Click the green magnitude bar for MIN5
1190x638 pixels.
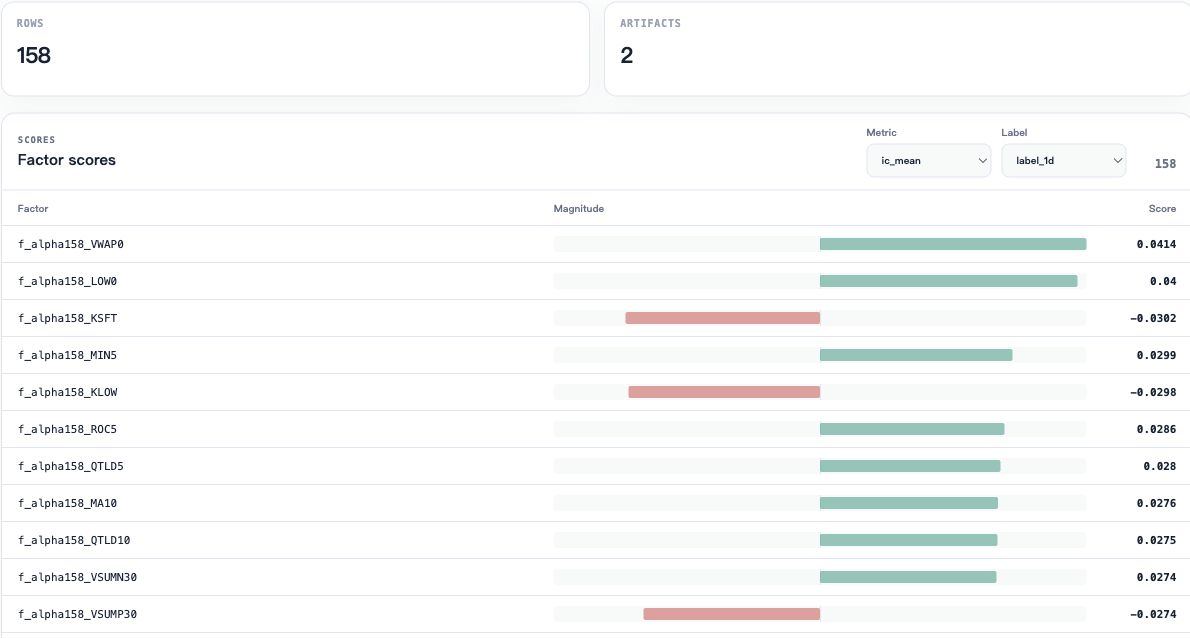click(x=916, y=355)
